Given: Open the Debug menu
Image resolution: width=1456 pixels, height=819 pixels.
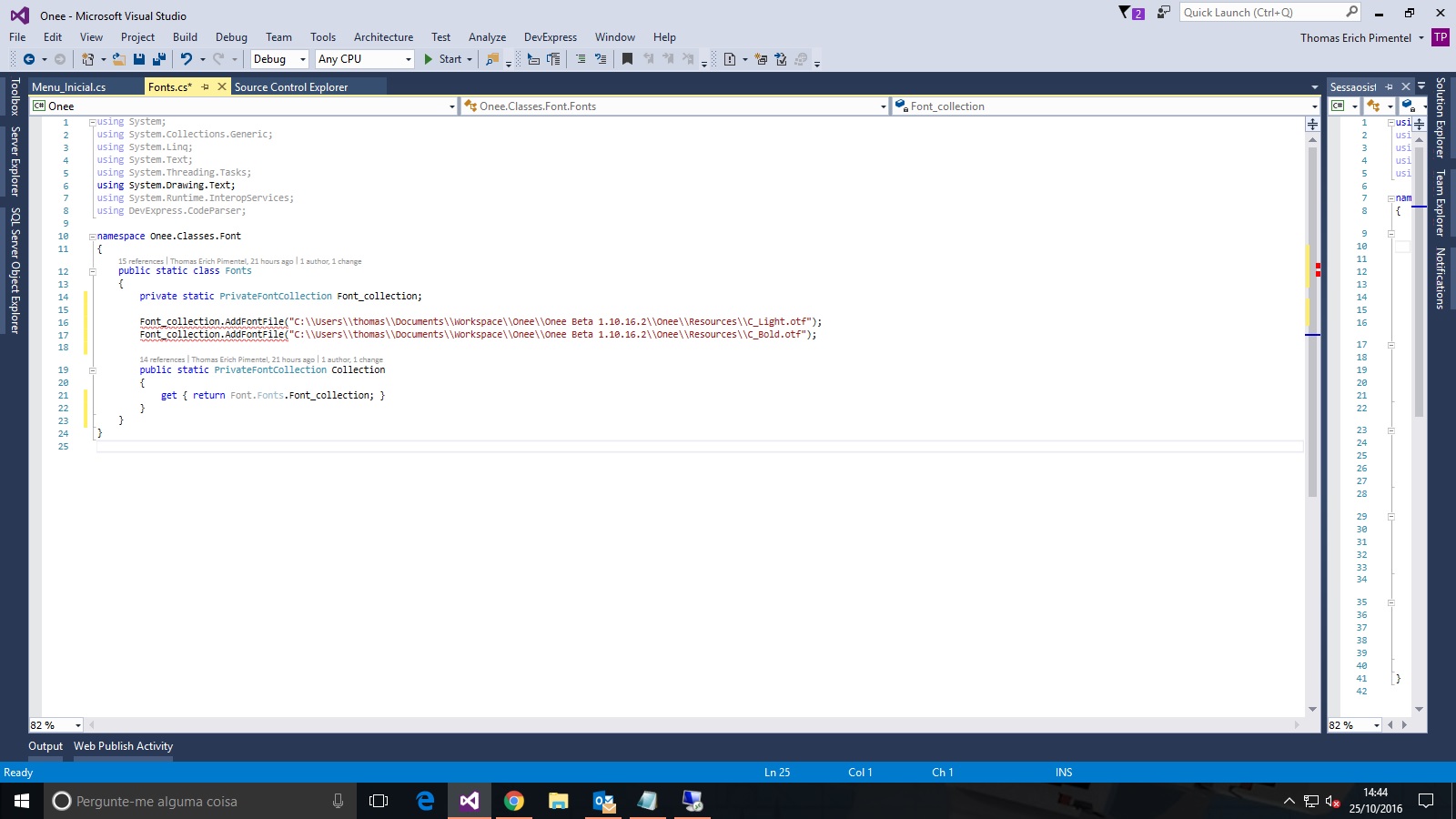Looking at the screenshot, I should coord(231,37).
